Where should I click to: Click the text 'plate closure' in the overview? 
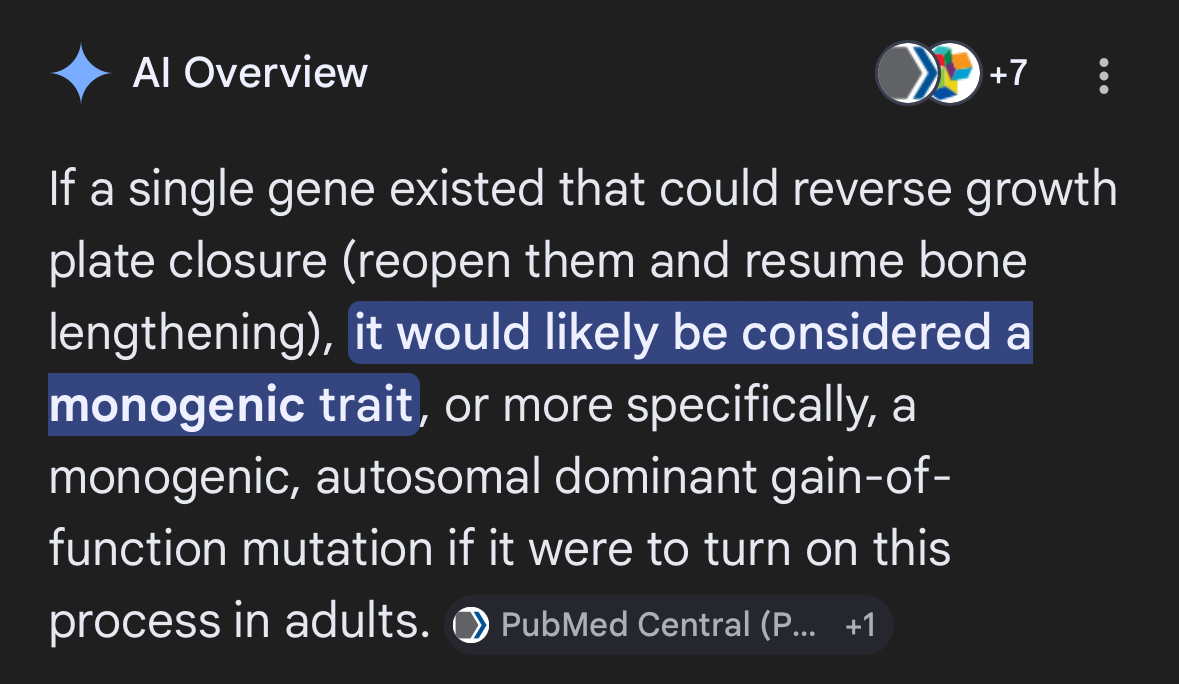187,262
